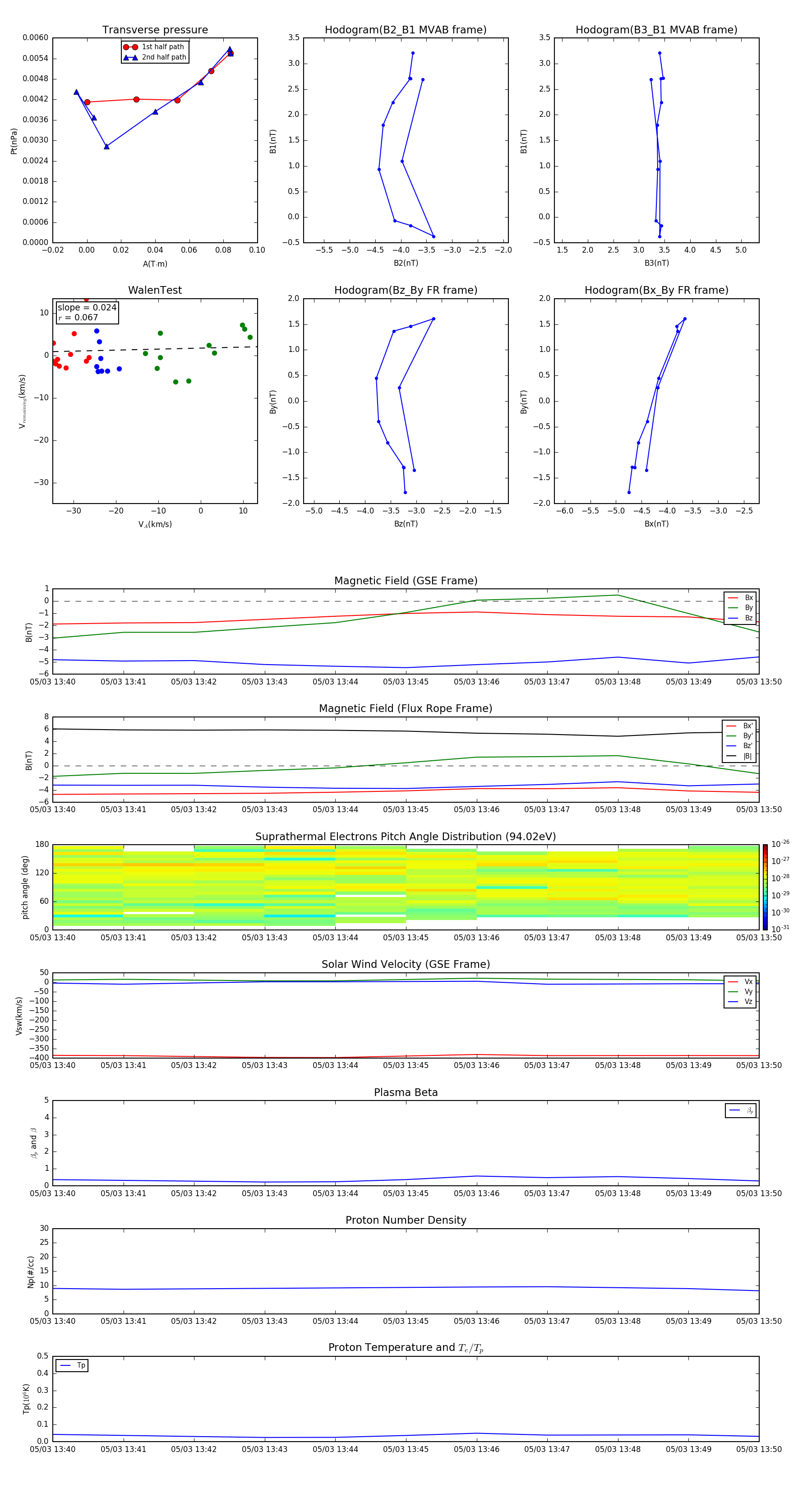
Task: Click the 'Suprathermal Electrons Pitch Angle Distribution' title
Action: pyautogui.click(x=406, y=837)
